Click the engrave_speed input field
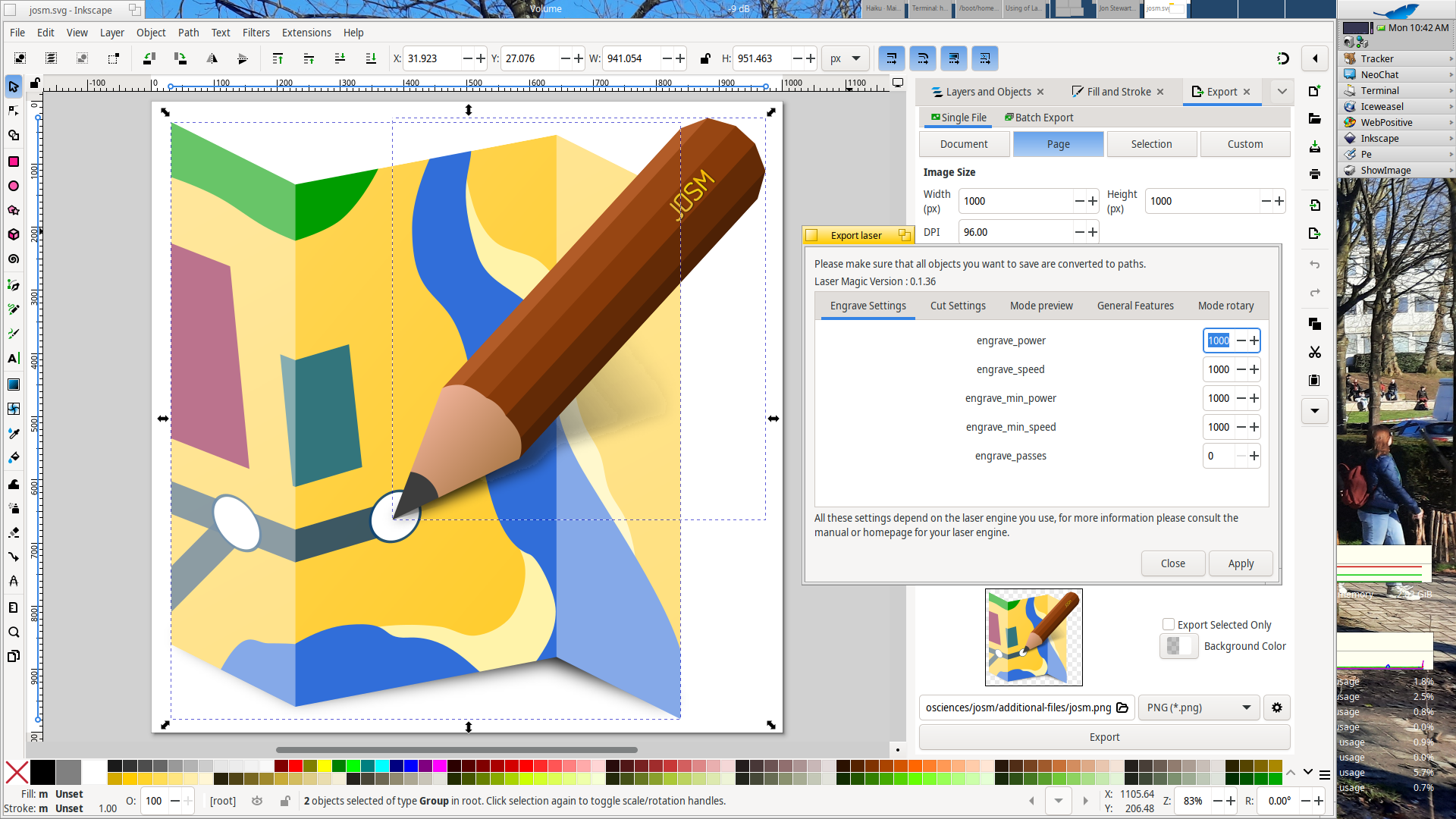1456x819 pixels. 1219,369
